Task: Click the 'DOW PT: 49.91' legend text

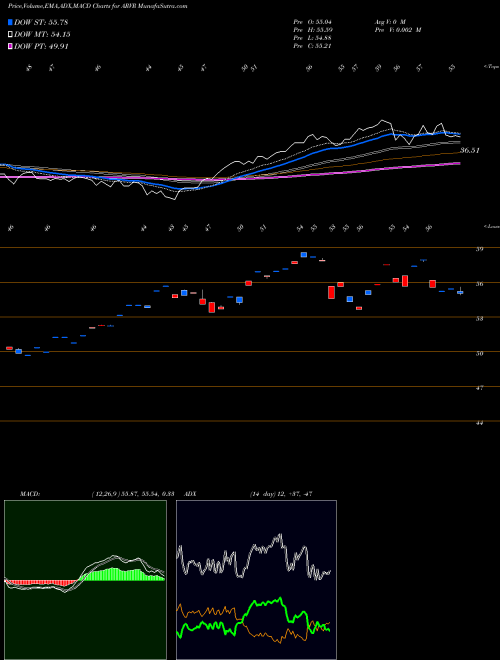Action: click(41, 46)
